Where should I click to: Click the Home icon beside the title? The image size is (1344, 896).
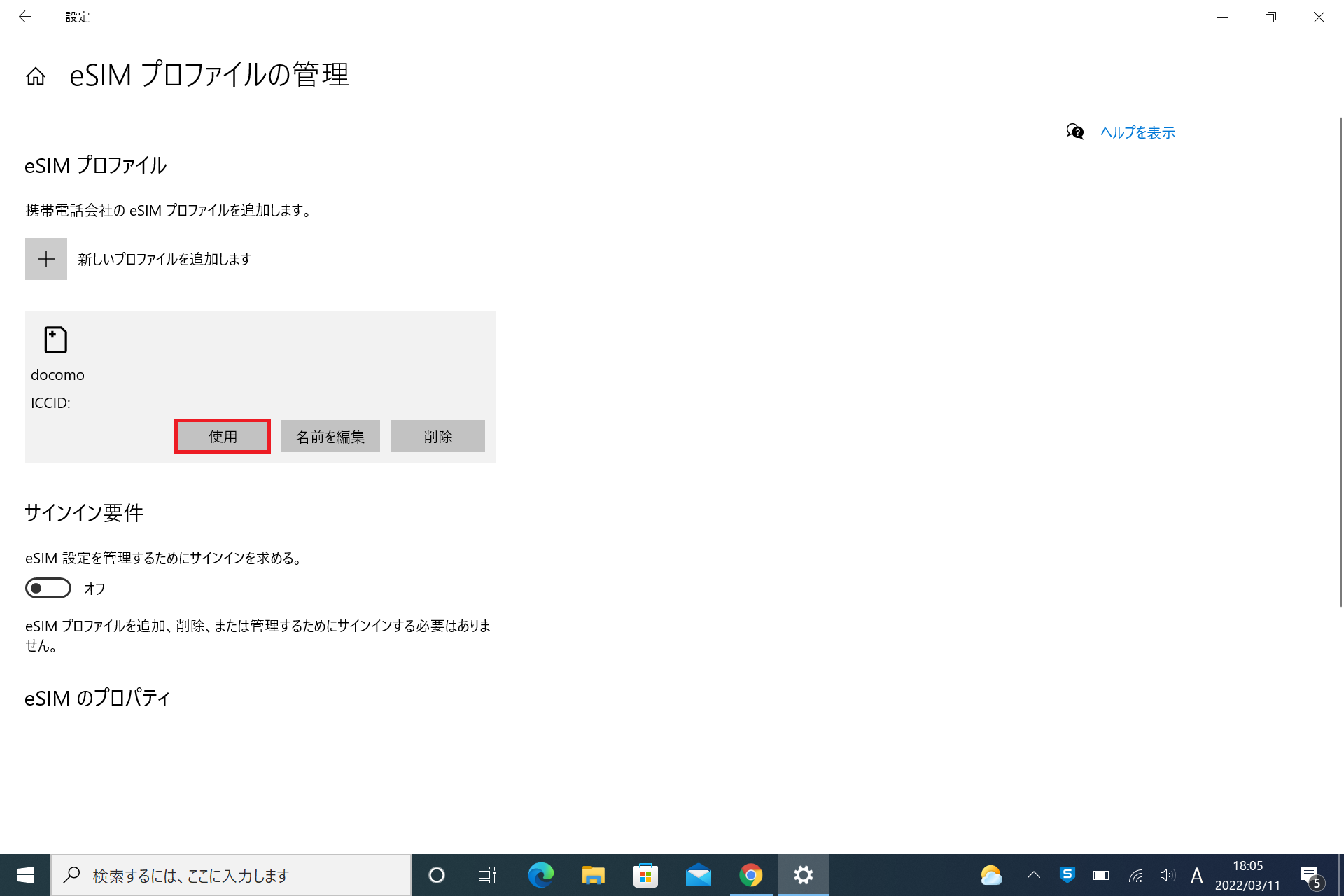pyautogui.click(x=36, y=76)
